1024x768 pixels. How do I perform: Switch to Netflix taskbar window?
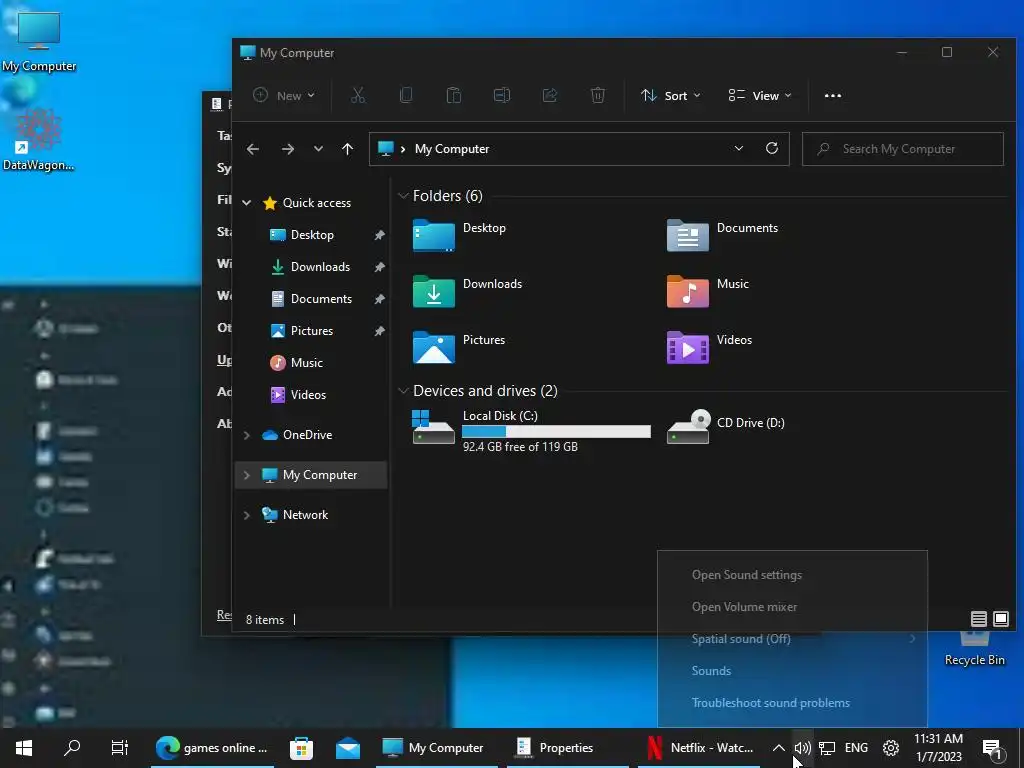pos(699,748)
